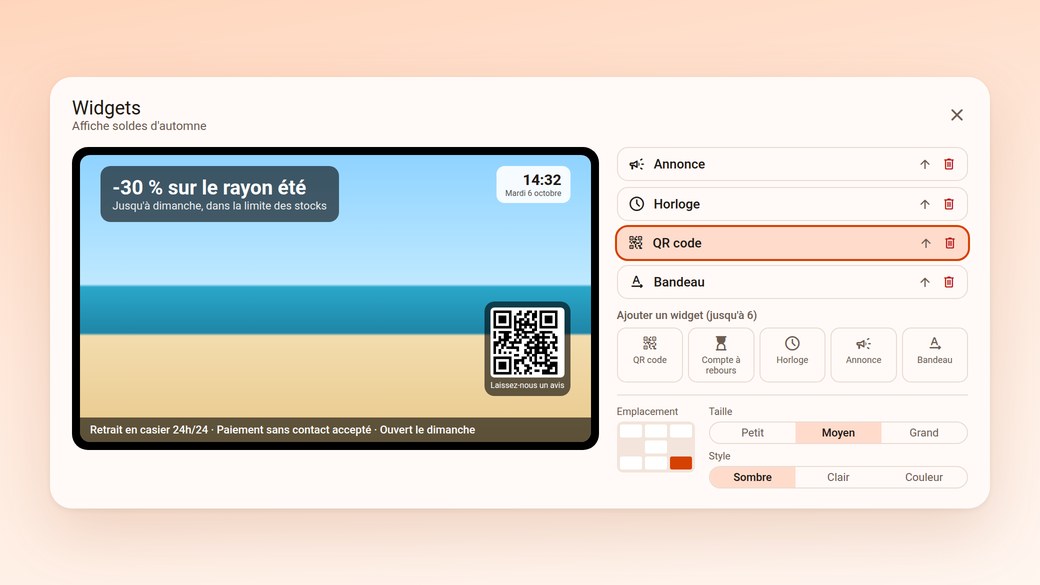The image size is (1040, 585).
Task: Click the 'Emplacement' label
Action: (x=647, y=412)
